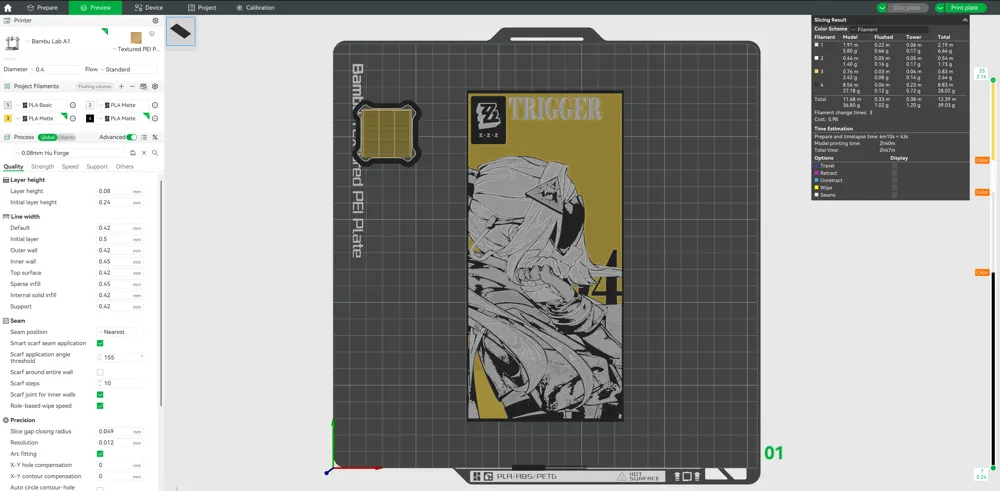Open the nozzle Diameter dropdown

click(x=56, y=70)
